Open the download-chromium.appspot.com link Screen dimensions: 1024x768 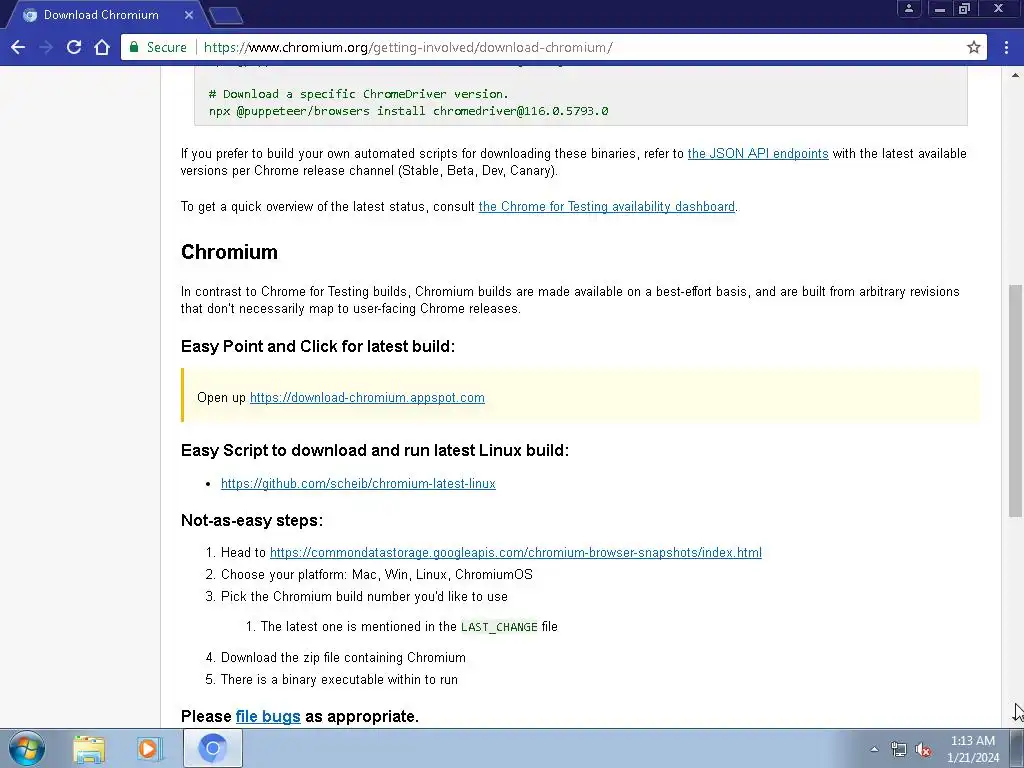[x=367, y=398]
